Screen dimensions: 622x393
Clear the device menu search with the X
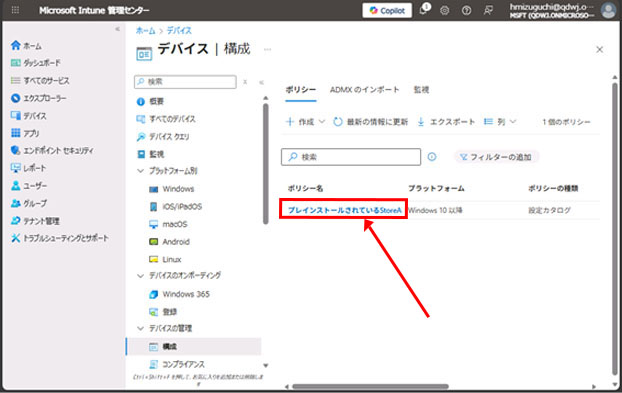(245, 82)
